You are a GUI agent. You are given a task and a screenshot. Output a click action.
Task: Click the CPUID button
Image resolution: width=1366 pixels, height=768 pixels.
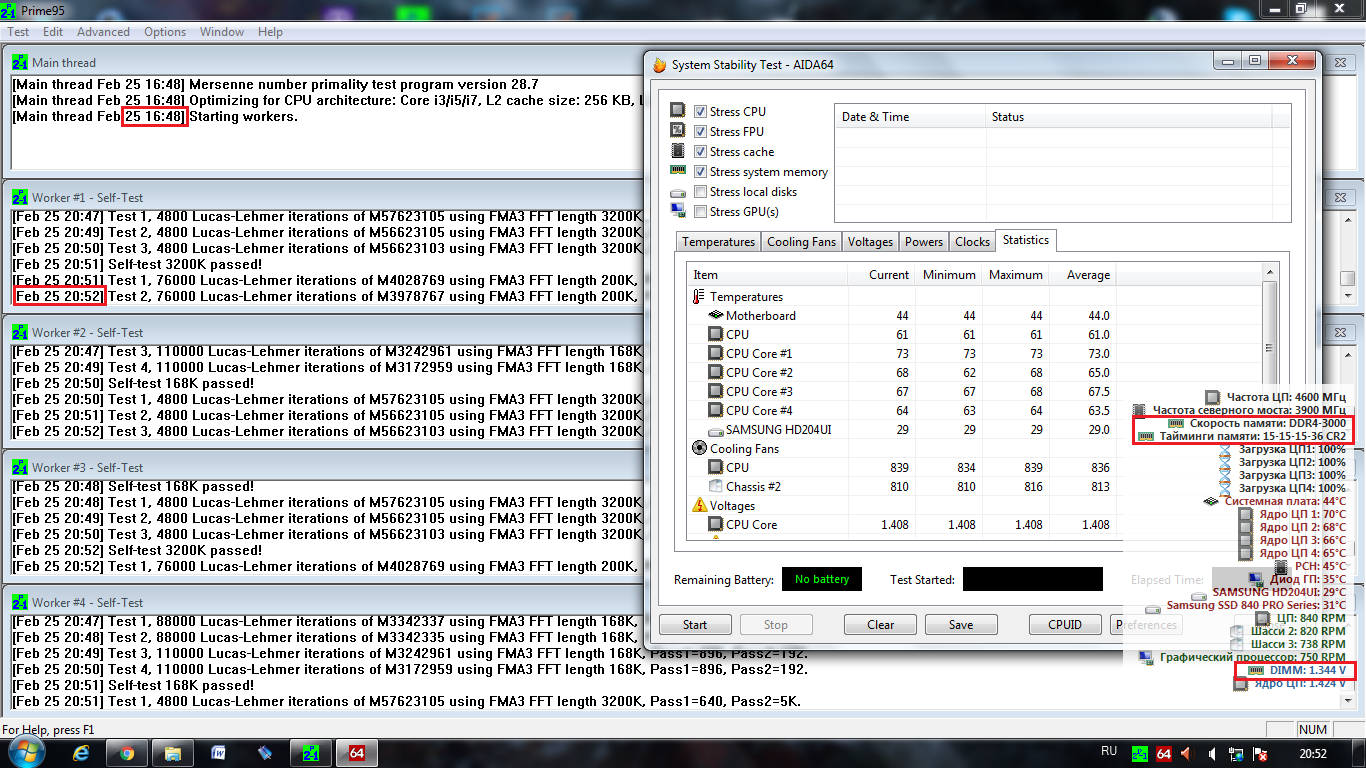[x=1065, y=625]
